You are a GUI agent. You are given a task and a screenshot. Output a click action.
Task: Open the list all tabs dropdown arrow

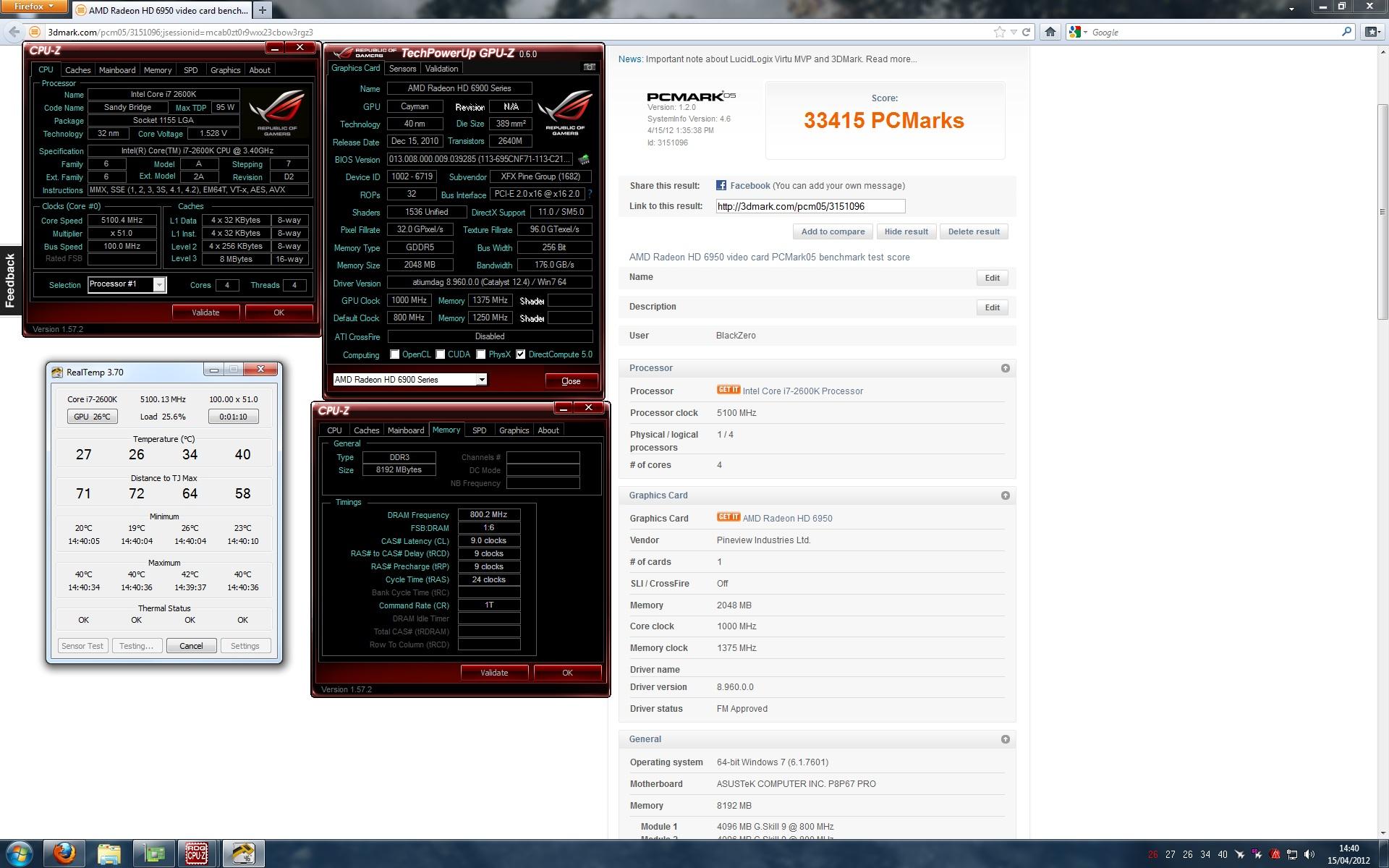coord(1291,9)
